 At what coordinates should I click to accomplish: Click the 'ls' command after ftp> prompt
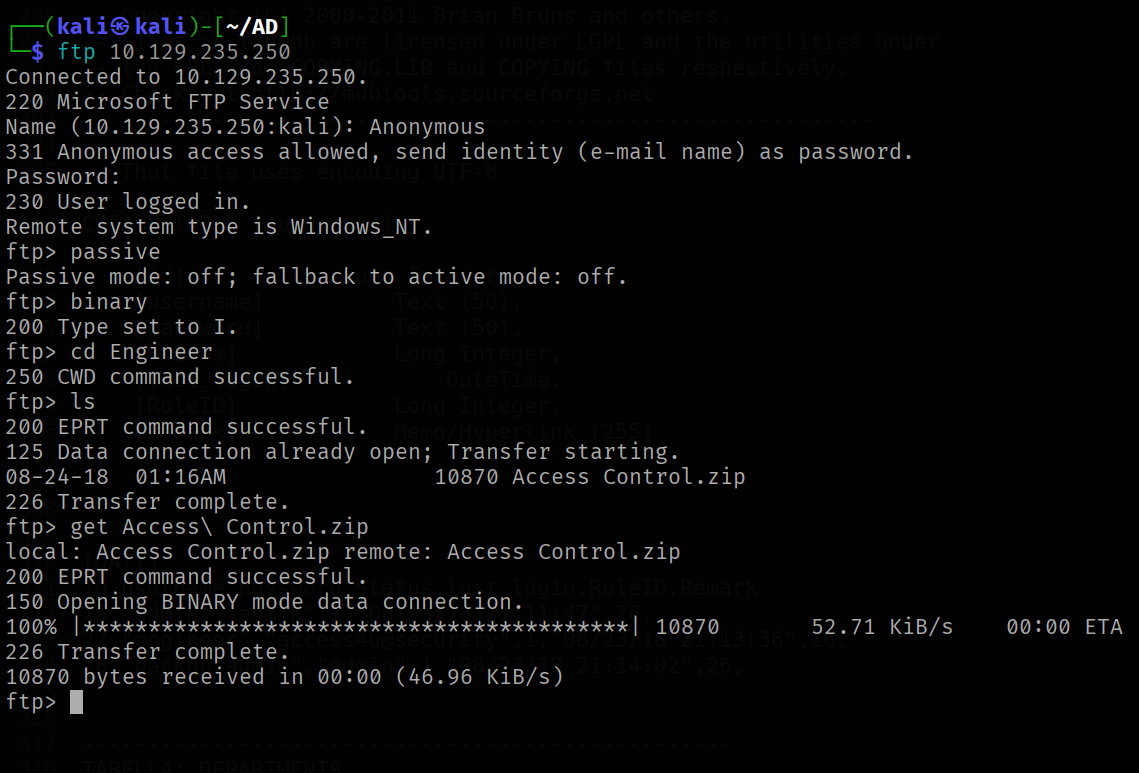[x=83, y=402]
